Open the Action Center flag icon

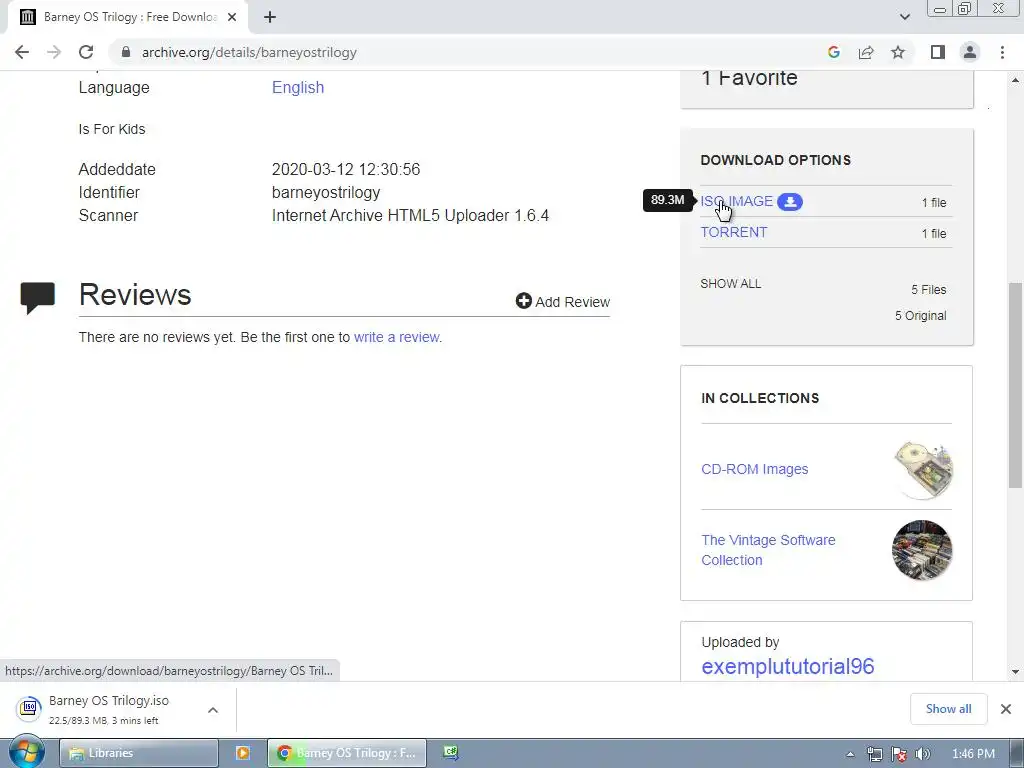899,754
